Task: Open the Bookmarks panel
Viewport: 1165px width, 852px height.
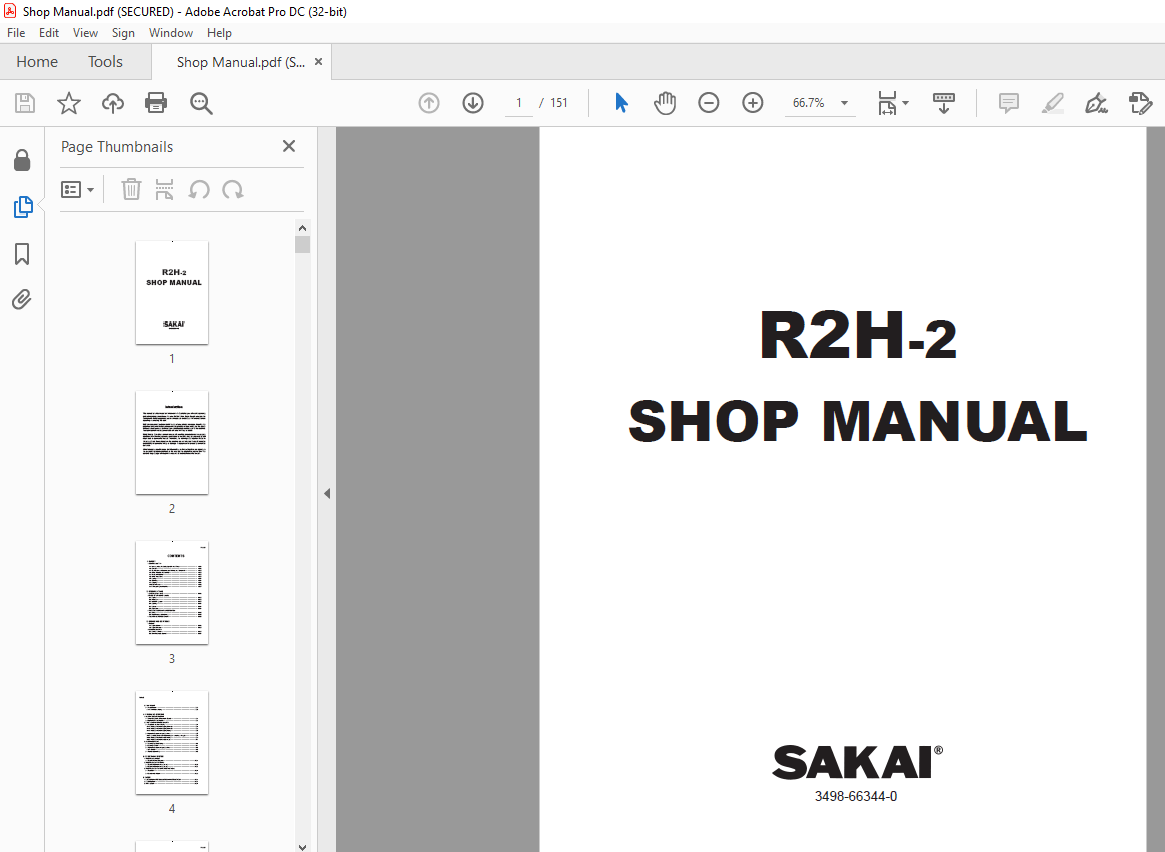Action: [22, 254]
